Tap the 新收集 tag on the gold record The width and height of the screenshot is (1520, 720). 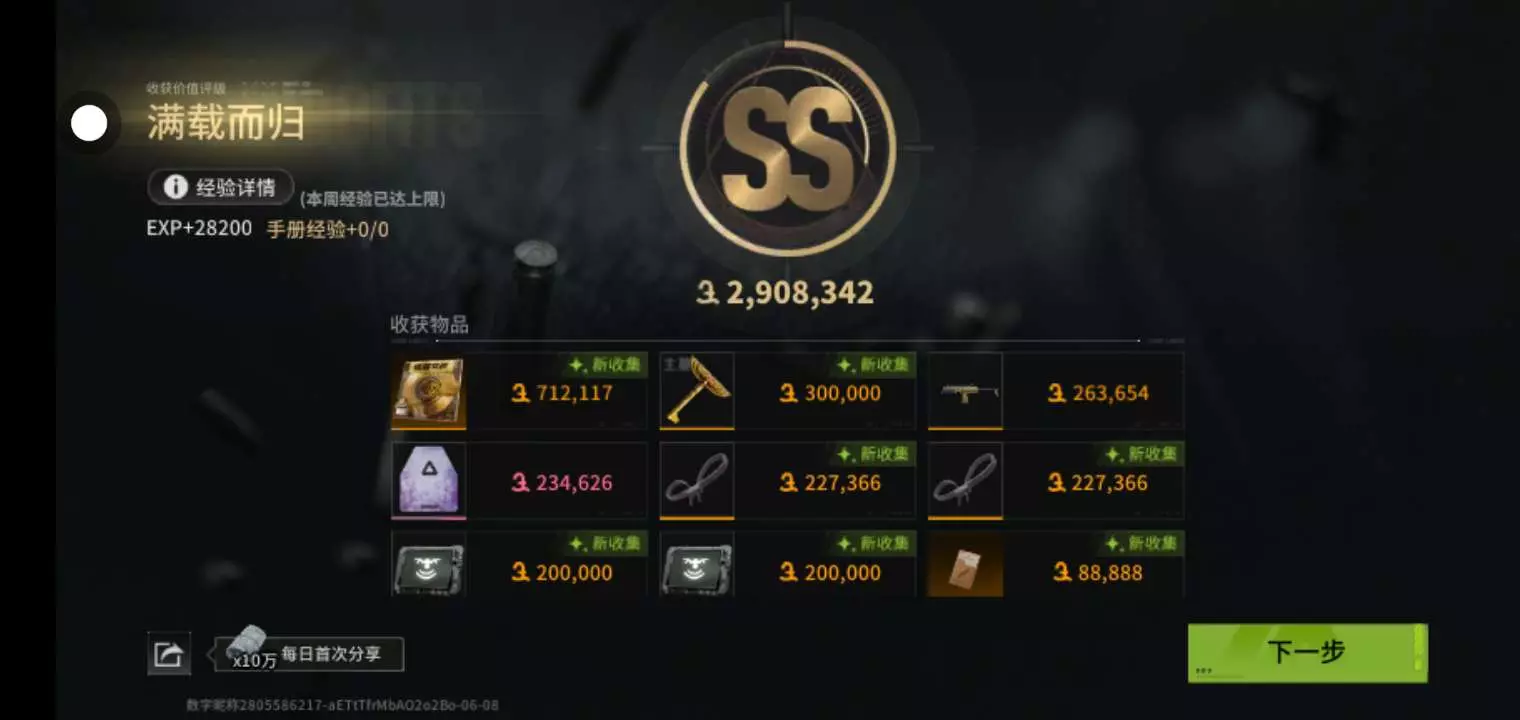[605, 365]
